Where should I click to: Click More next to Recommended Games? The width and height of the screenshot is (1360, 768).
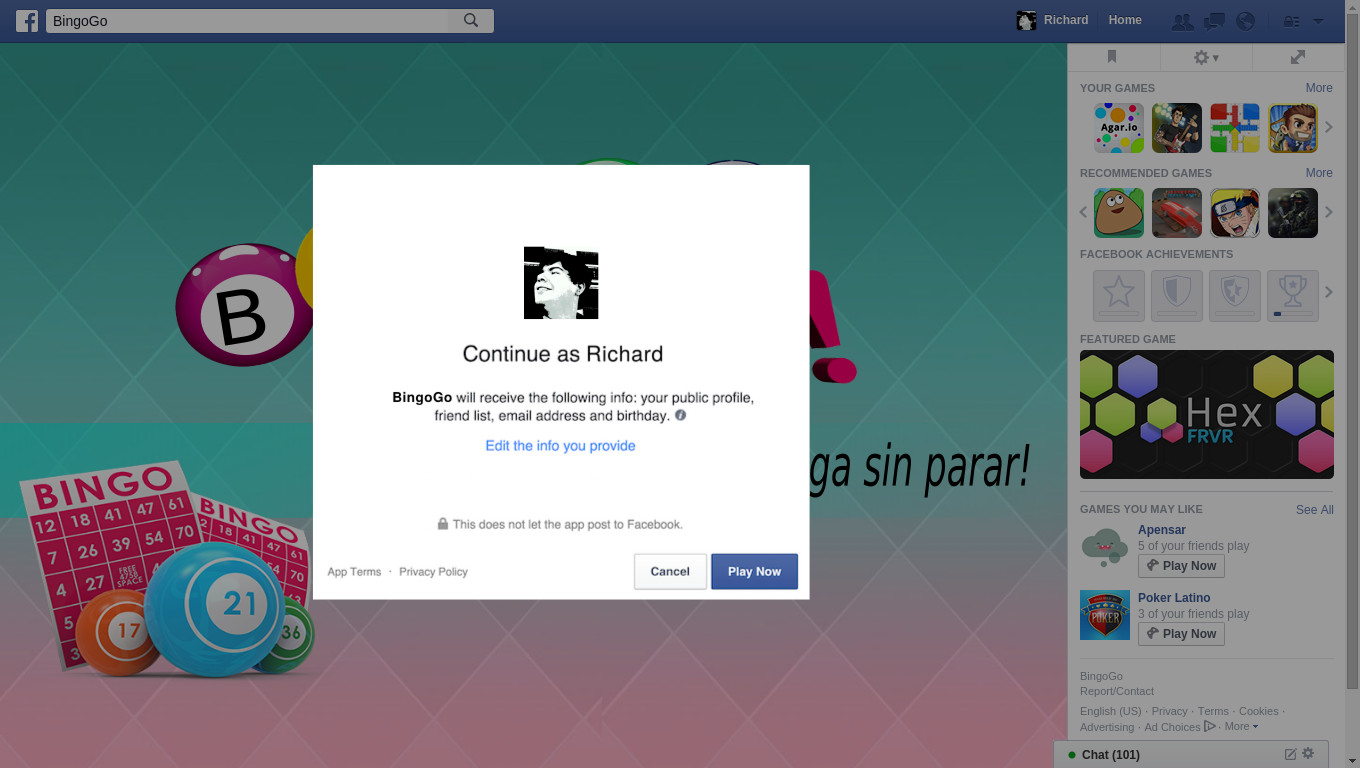(x=1319, y=173)
